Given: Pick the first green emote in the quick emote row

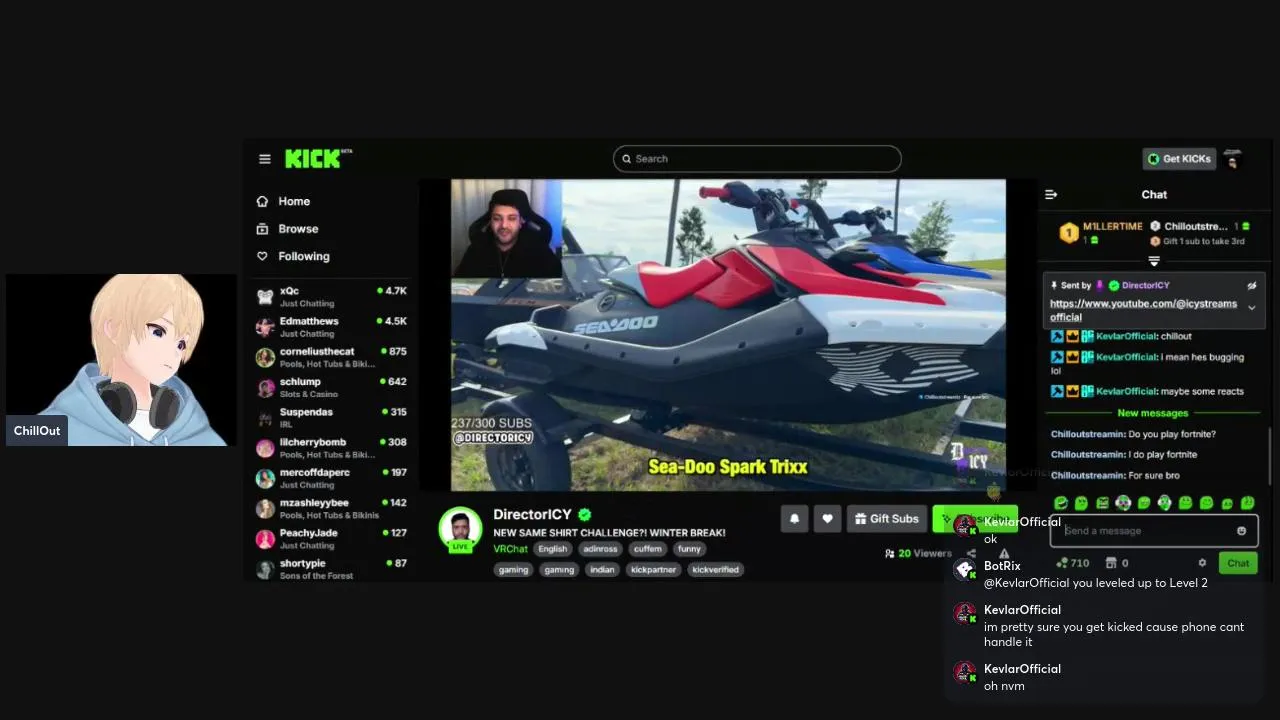Looking at the screenshot, I should point(1061,503).
